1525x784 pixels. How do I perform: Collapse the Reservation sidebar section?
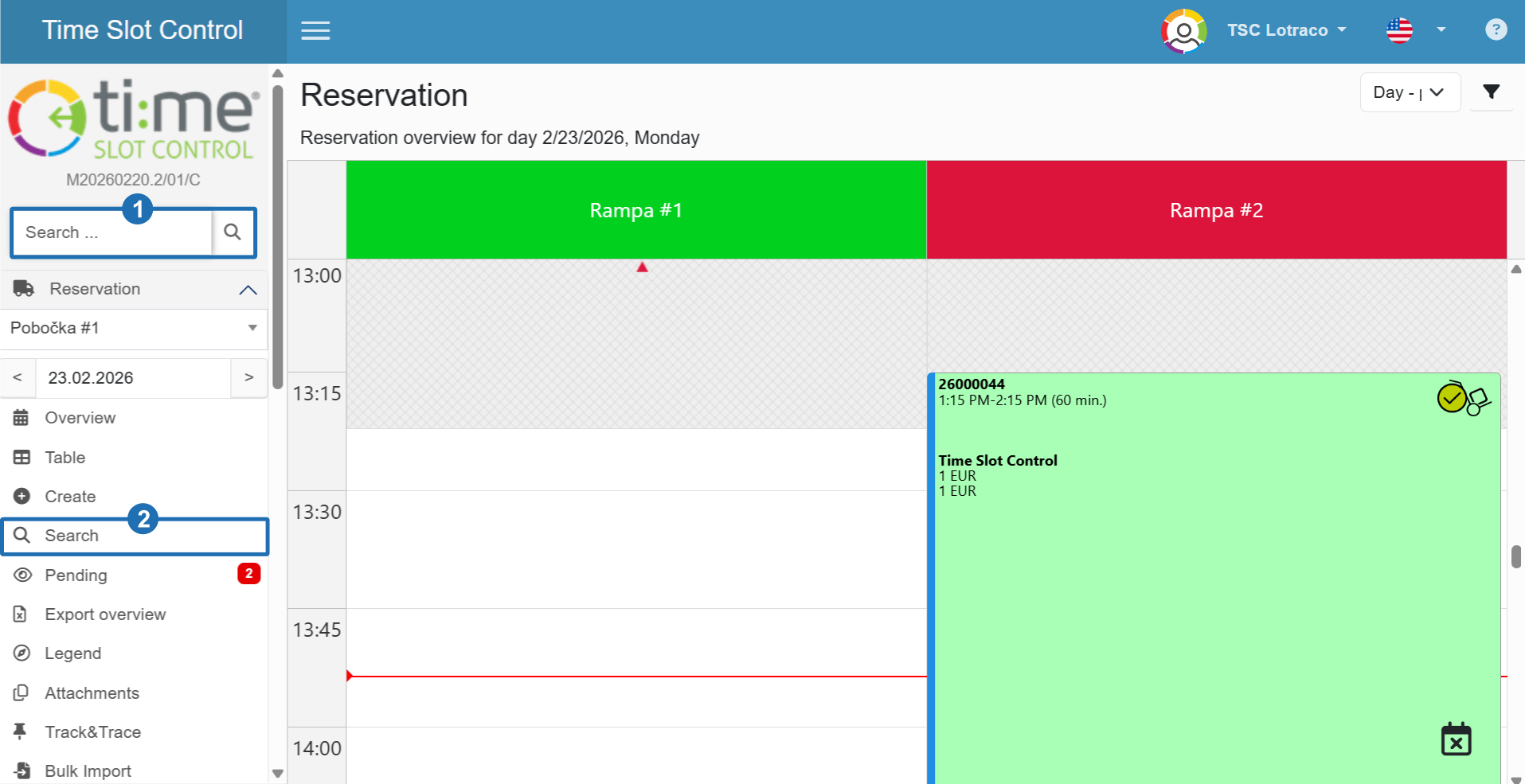[x=248, y=290]
